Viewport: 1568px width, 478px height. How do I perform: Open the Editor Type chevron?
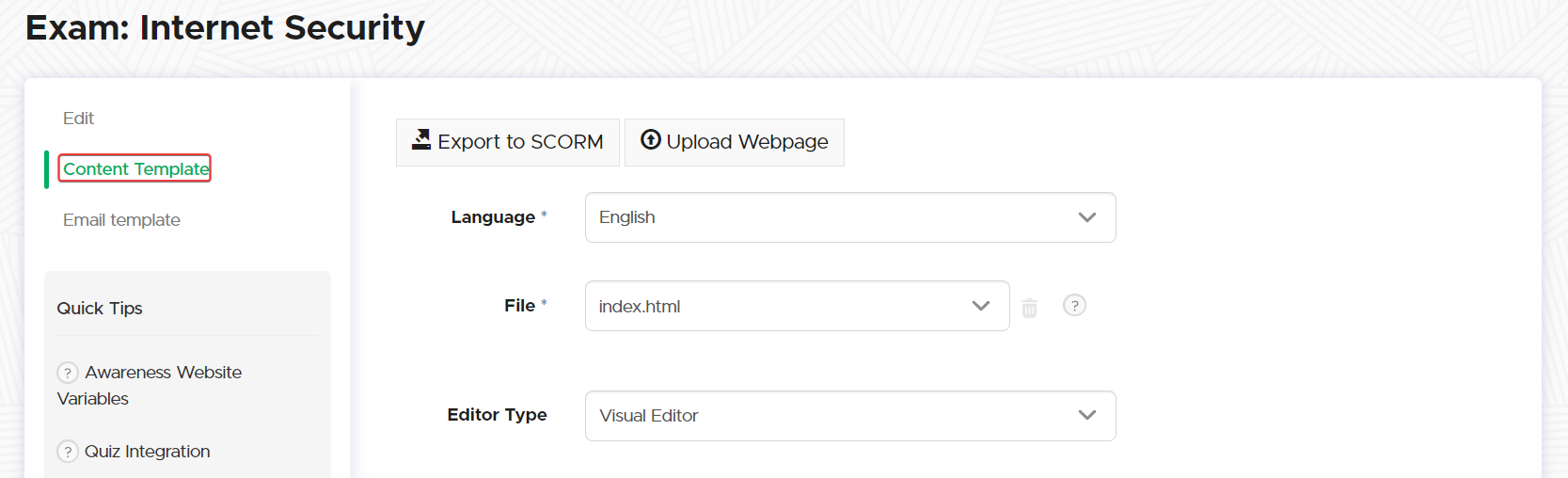(x=1086, y=415)
